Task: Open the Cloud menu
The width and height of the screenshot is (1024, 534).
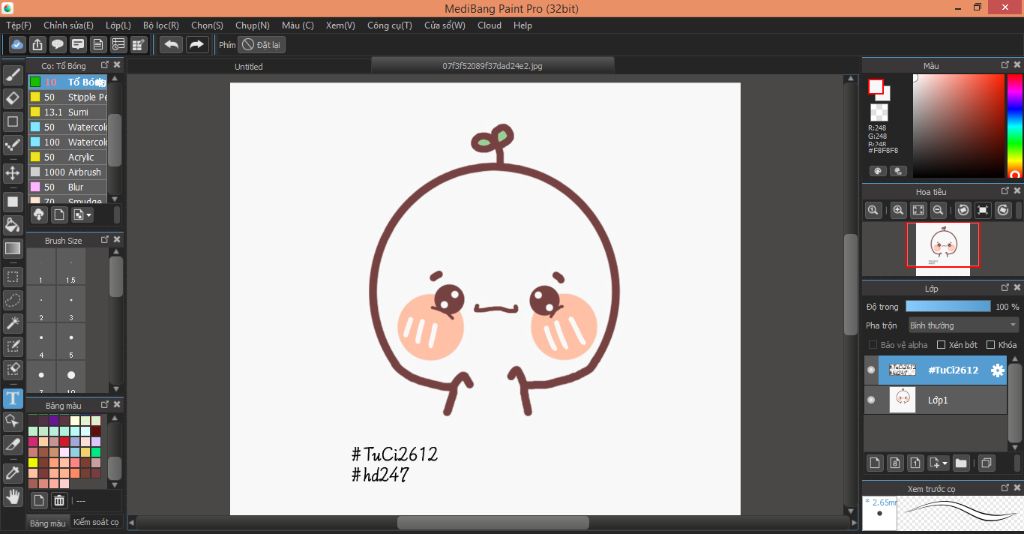Action: click(x=489, y=25)
